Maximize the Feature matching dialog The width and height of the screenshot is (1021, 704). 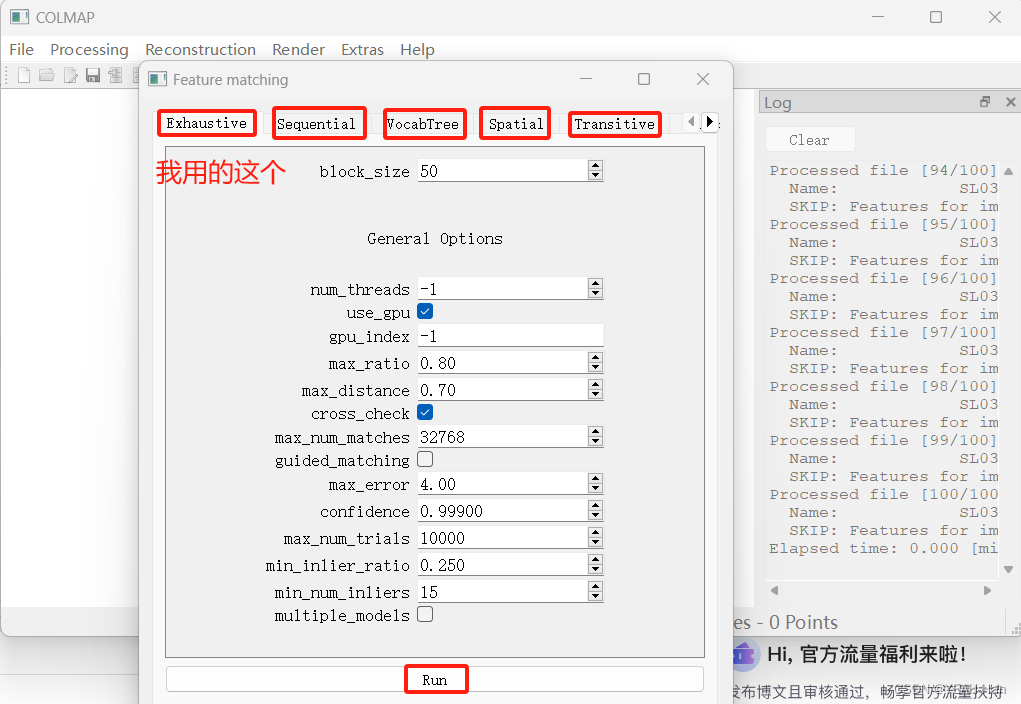(643, 79)
